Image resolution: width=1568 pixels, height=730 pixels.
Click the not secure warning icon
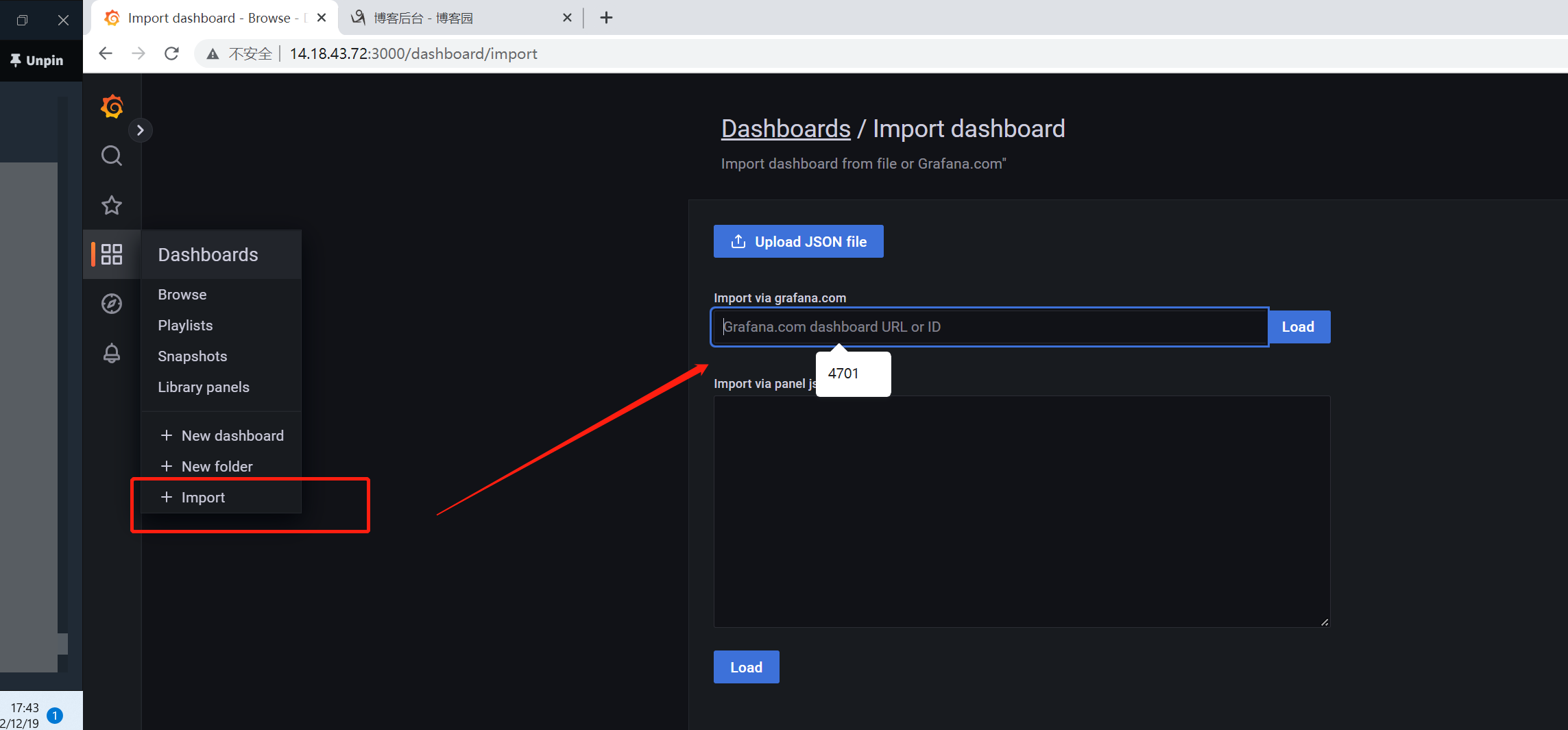213,54
